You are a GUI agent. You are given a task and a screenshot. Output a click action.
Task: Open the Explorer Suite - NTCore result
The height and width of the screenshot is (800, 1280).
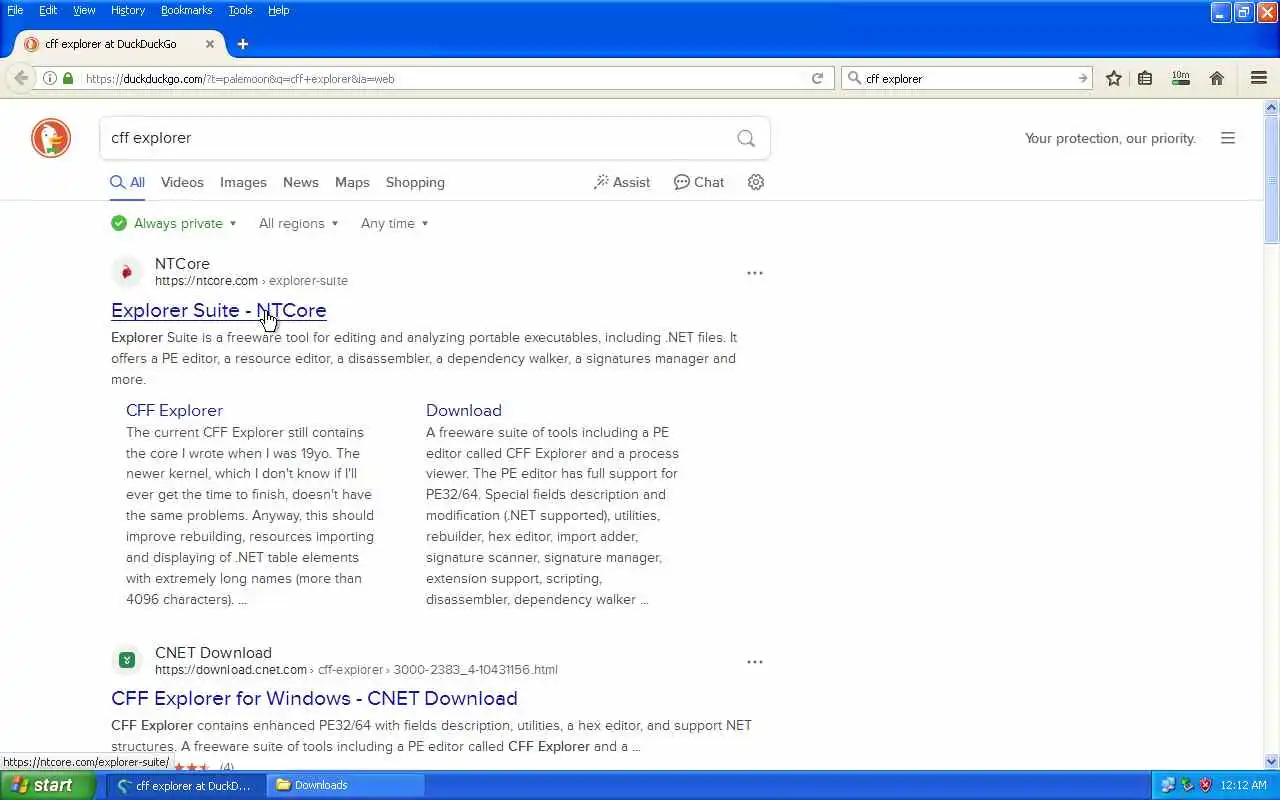click(218, 310)
